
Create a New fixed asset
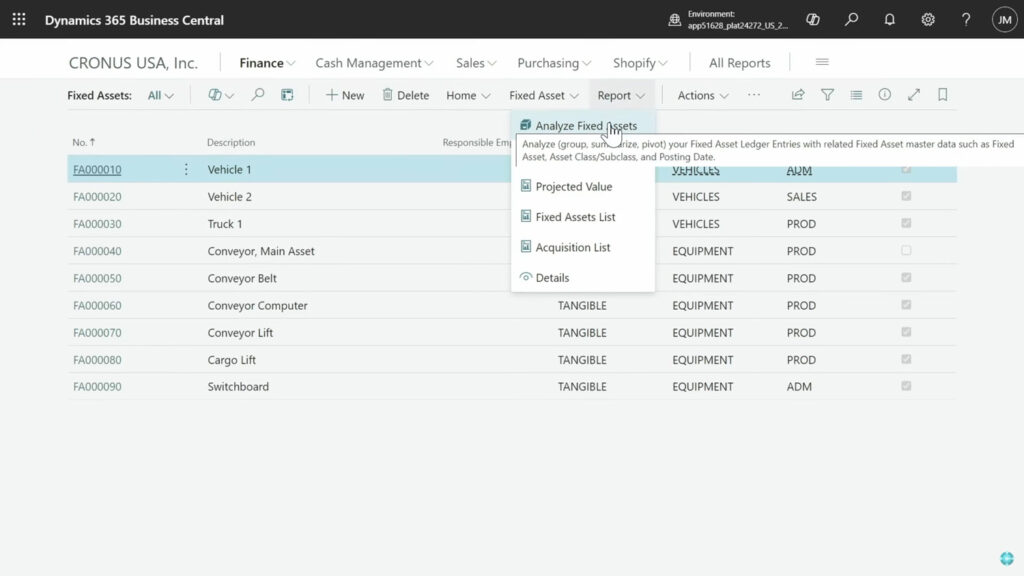(345, 95)
